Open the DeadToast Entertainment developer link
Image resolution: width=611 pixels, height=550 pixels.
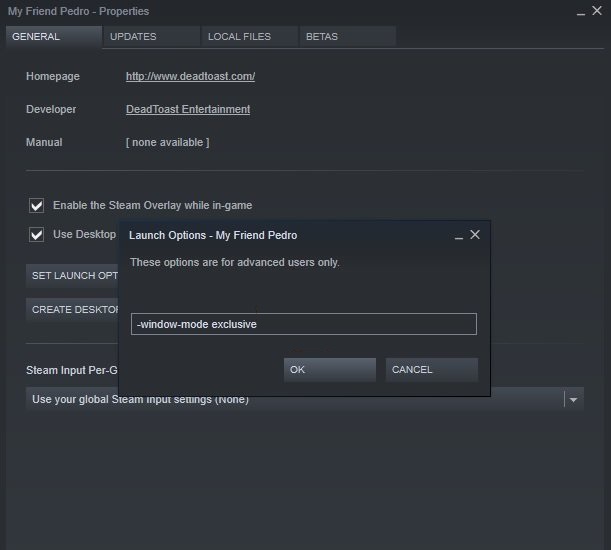click(188, 110)
